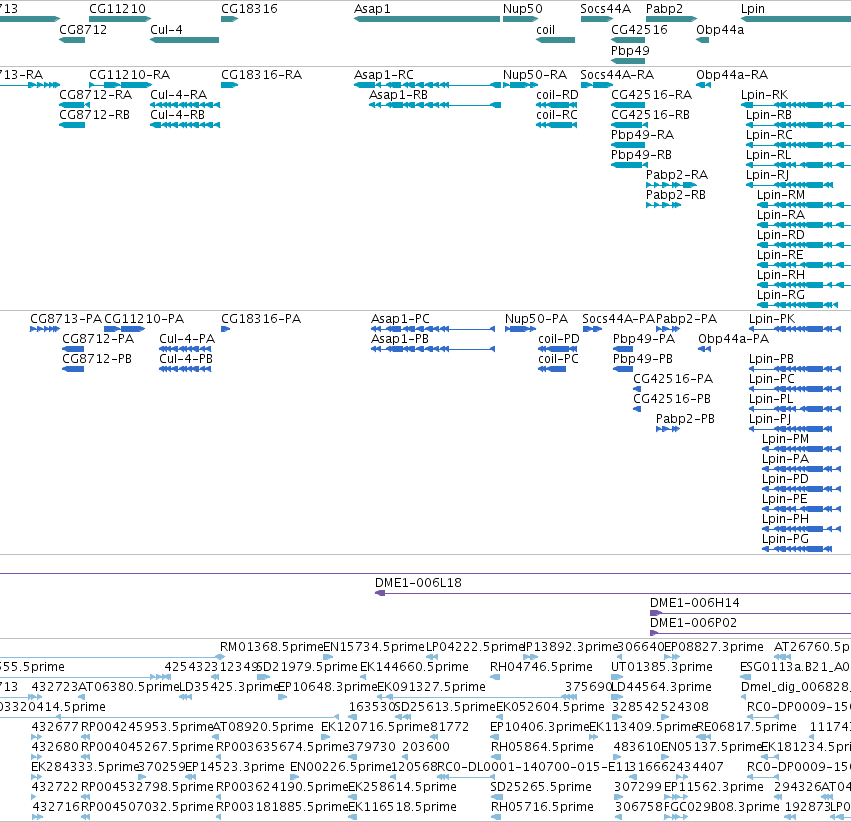The width and height of the screenshot is (851, 822).
Task: Open the coil-RD transcript
Action: [x=556, y=105]
